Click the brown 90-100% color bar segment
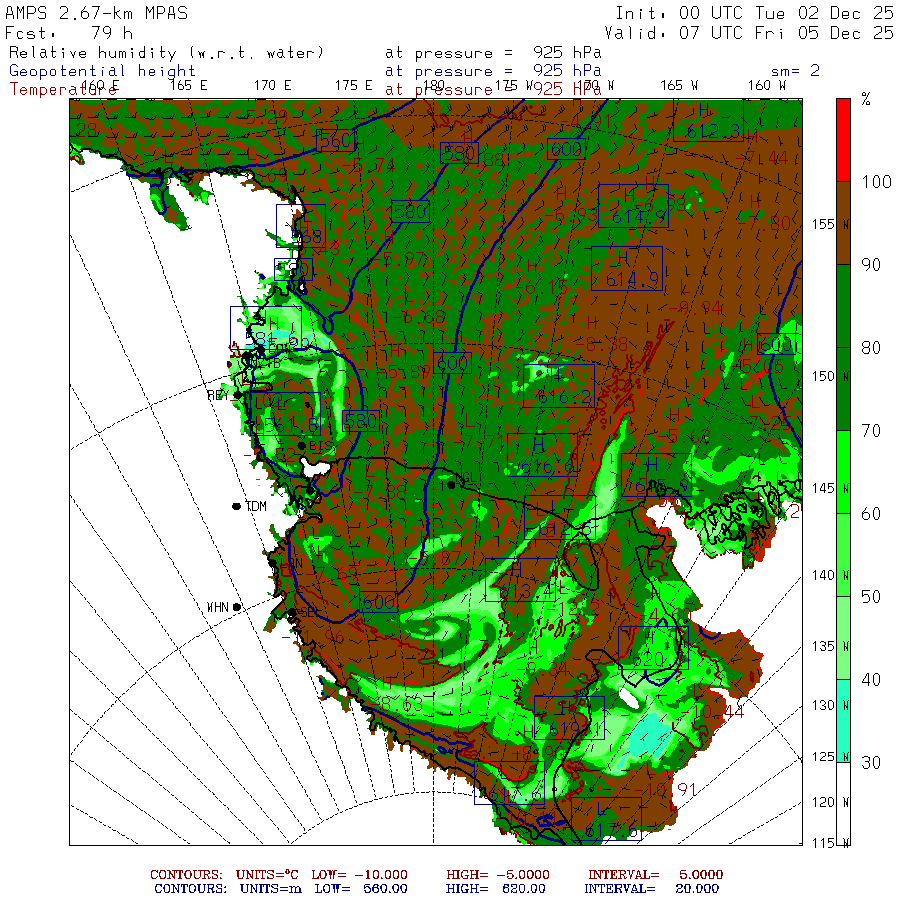 (843, 223)
